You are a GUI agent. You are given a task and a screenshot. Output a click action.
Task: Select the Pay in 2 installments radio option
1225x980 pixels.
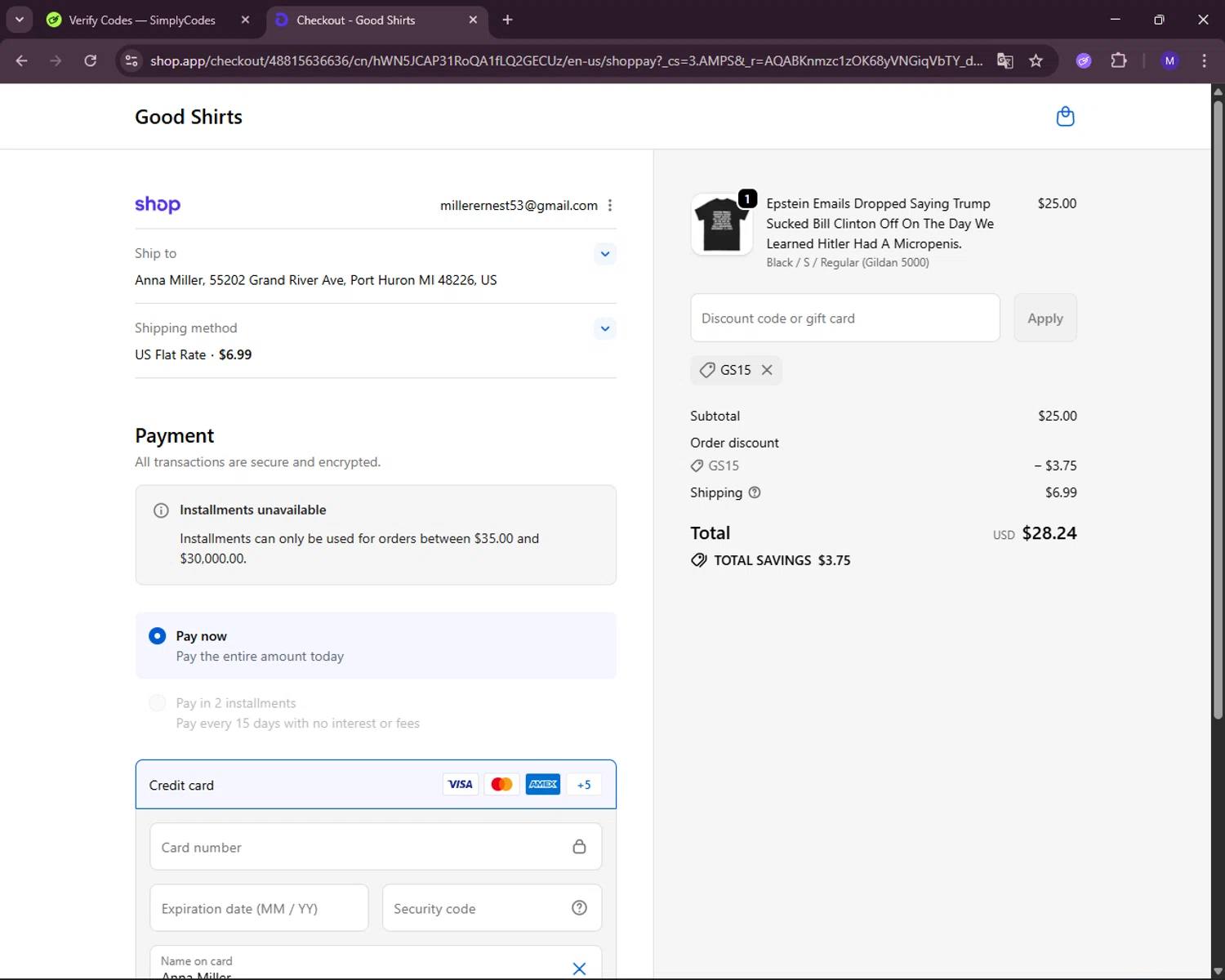click(158, 703)
